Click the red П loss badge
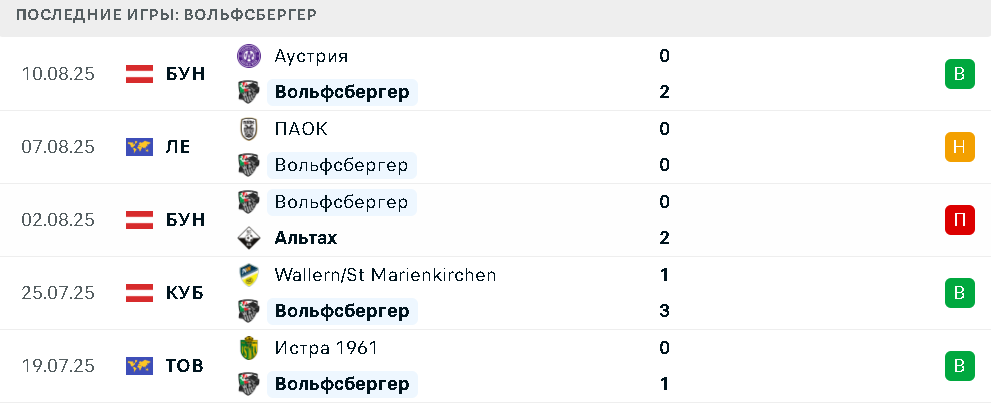991x404 pixels. click(x=959, y=220)
